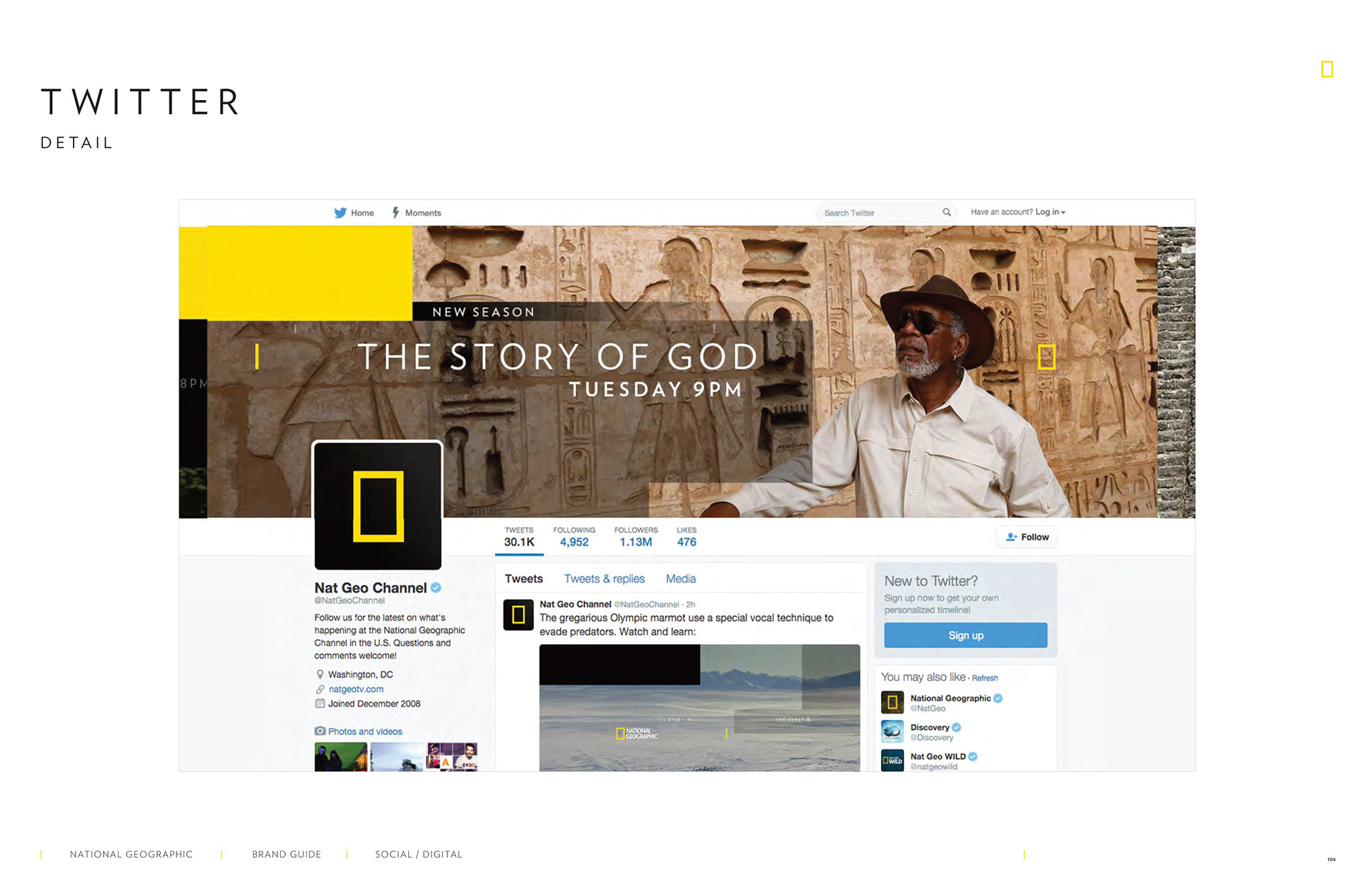This screenshot has width=1372, height=888.
Task: Click the search magnifier icon
Action: pyautogui.click(x=947, y=212)
